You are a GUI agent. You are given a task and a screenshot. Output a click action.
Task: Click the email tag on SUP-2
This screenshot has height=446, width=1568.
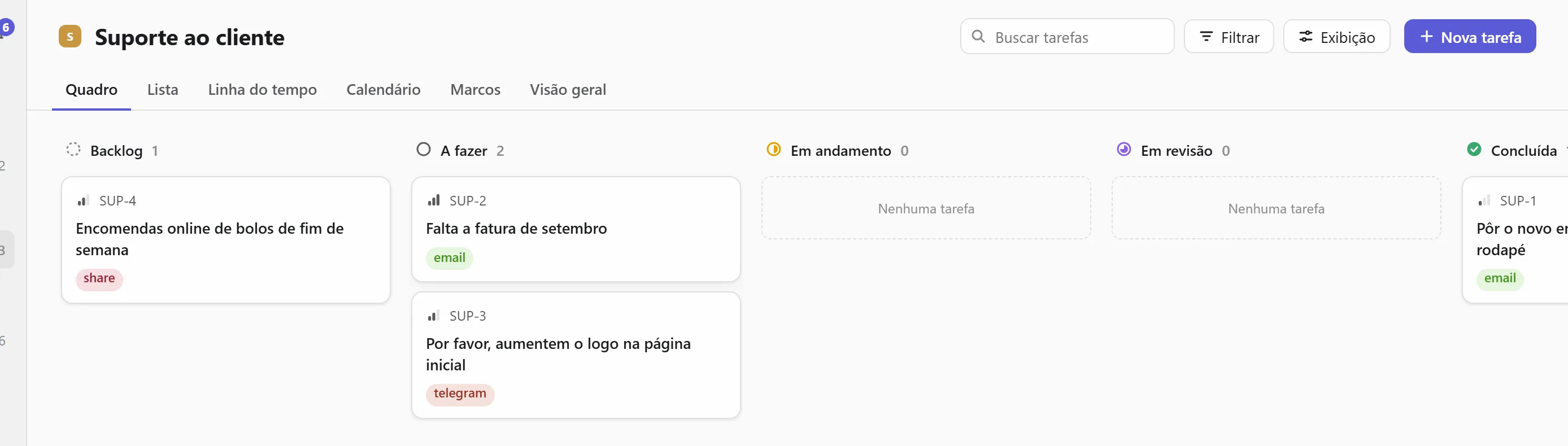[x=449, y=258]
